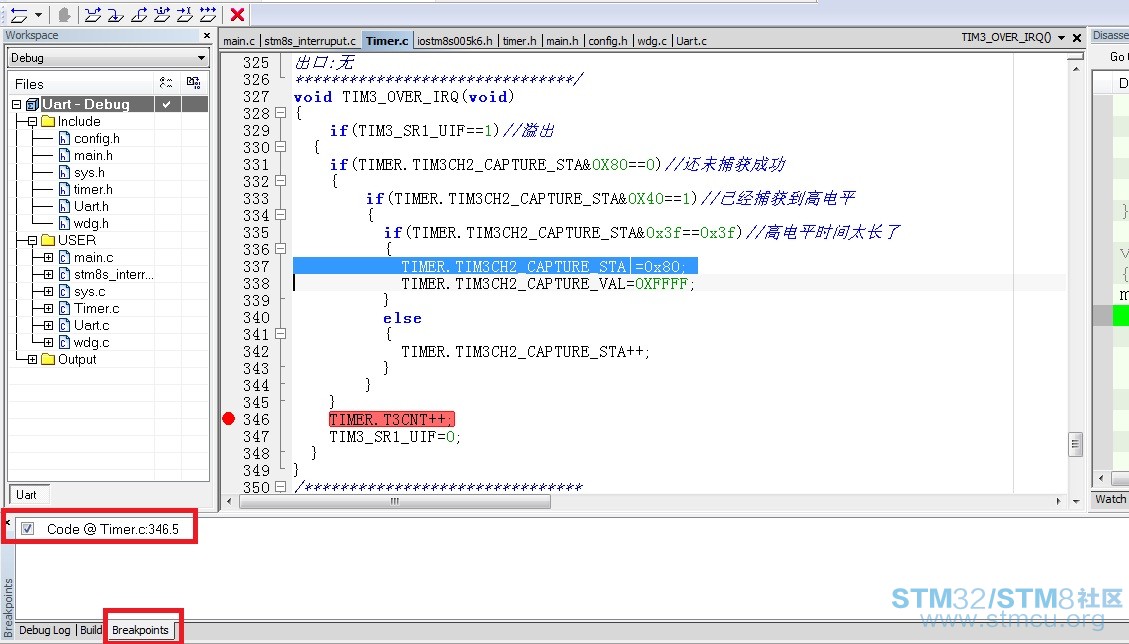Click the Step Over toolbar icon

pos(93,14)
